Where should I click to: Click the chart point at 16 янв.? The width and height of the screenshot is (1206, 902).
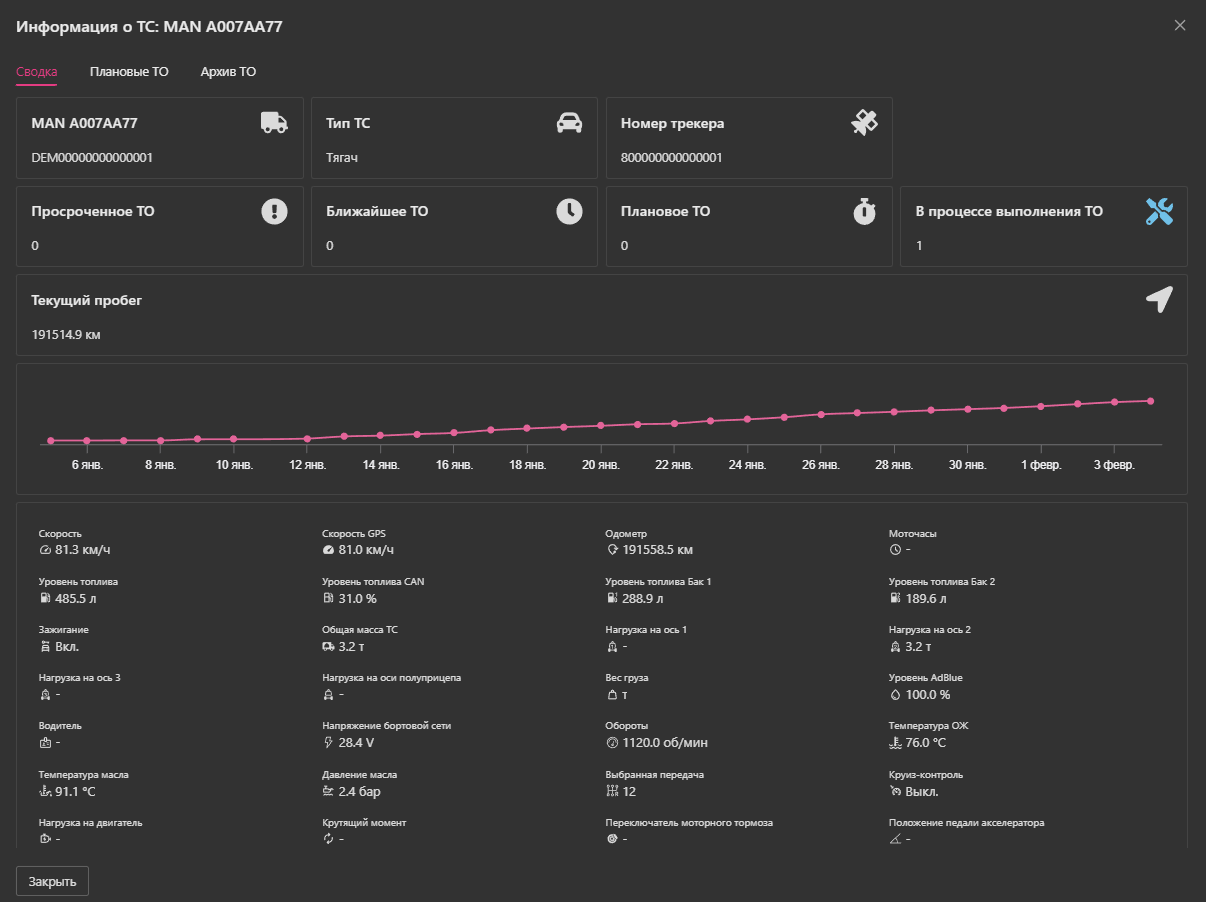click(454, 433)
